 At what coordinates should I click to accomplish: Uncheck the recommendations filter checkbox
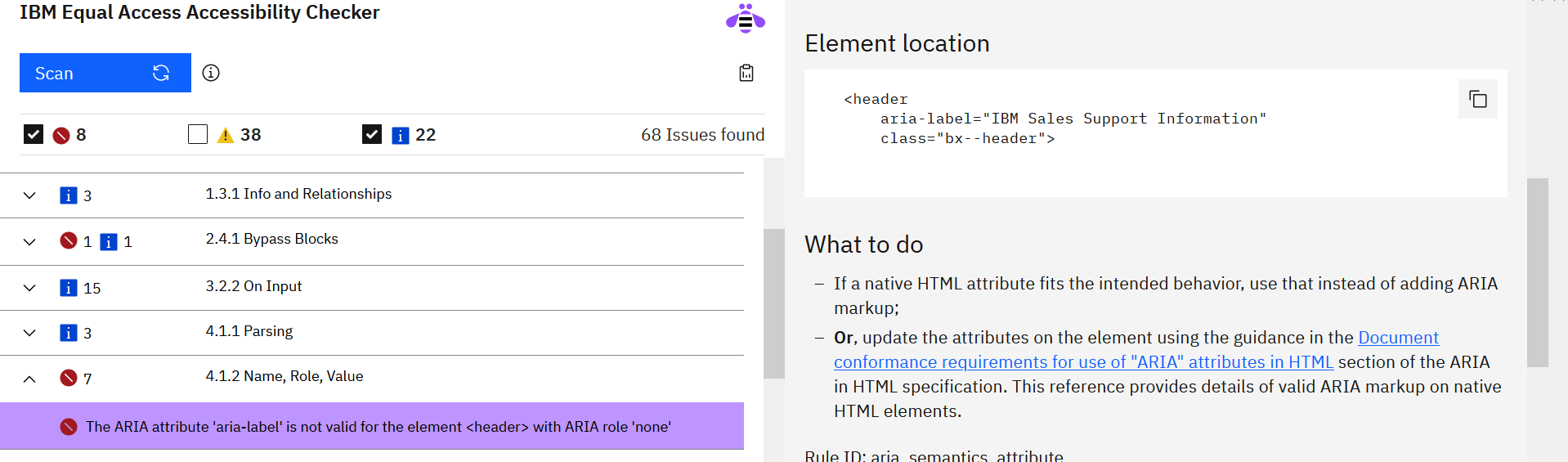click(372, 134)
